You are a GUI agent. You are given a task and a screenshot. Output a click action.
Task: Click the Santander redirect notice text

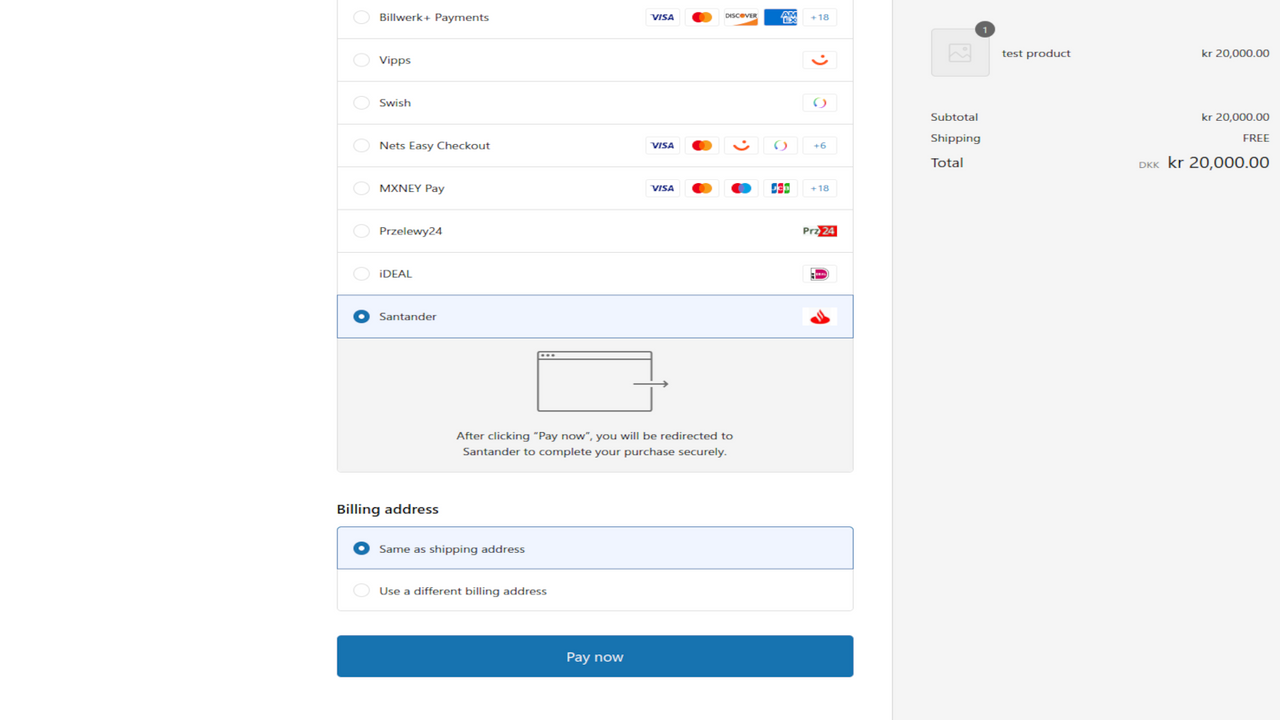(x=595, y=444)
